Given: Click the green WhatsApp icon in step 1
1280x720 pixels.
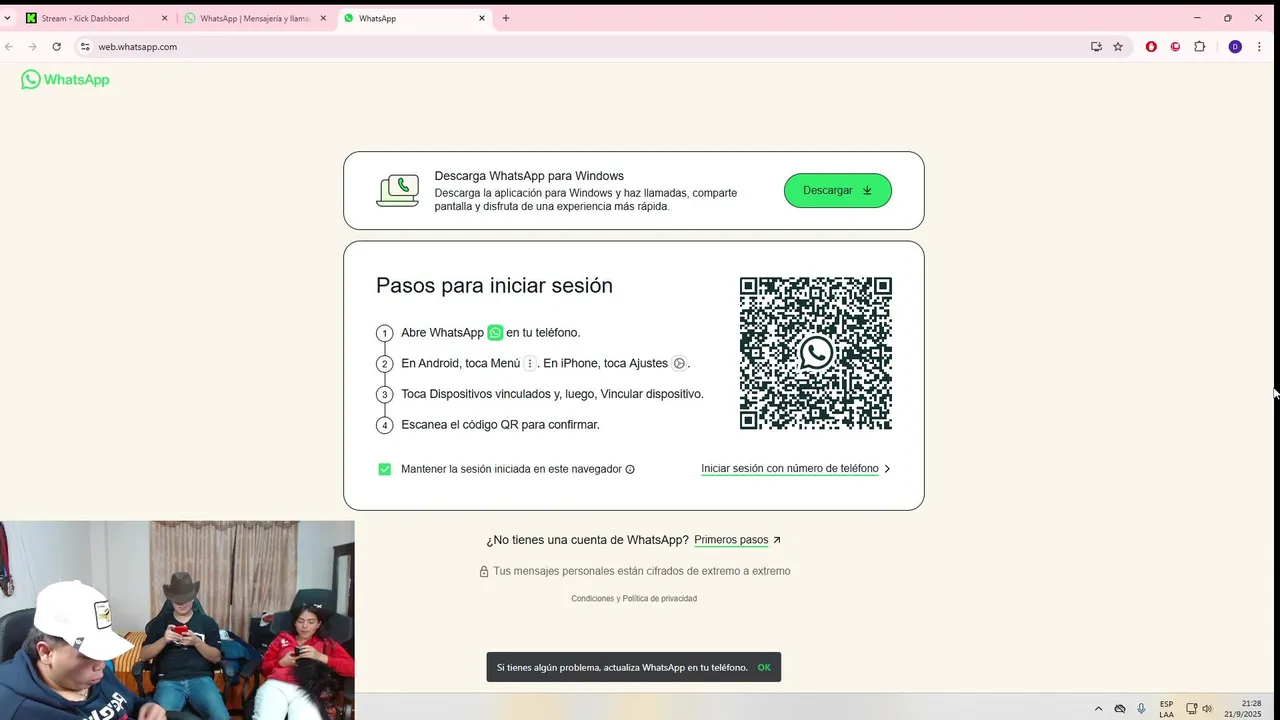Looking at the screenshot, I should (x=495, y=333).
